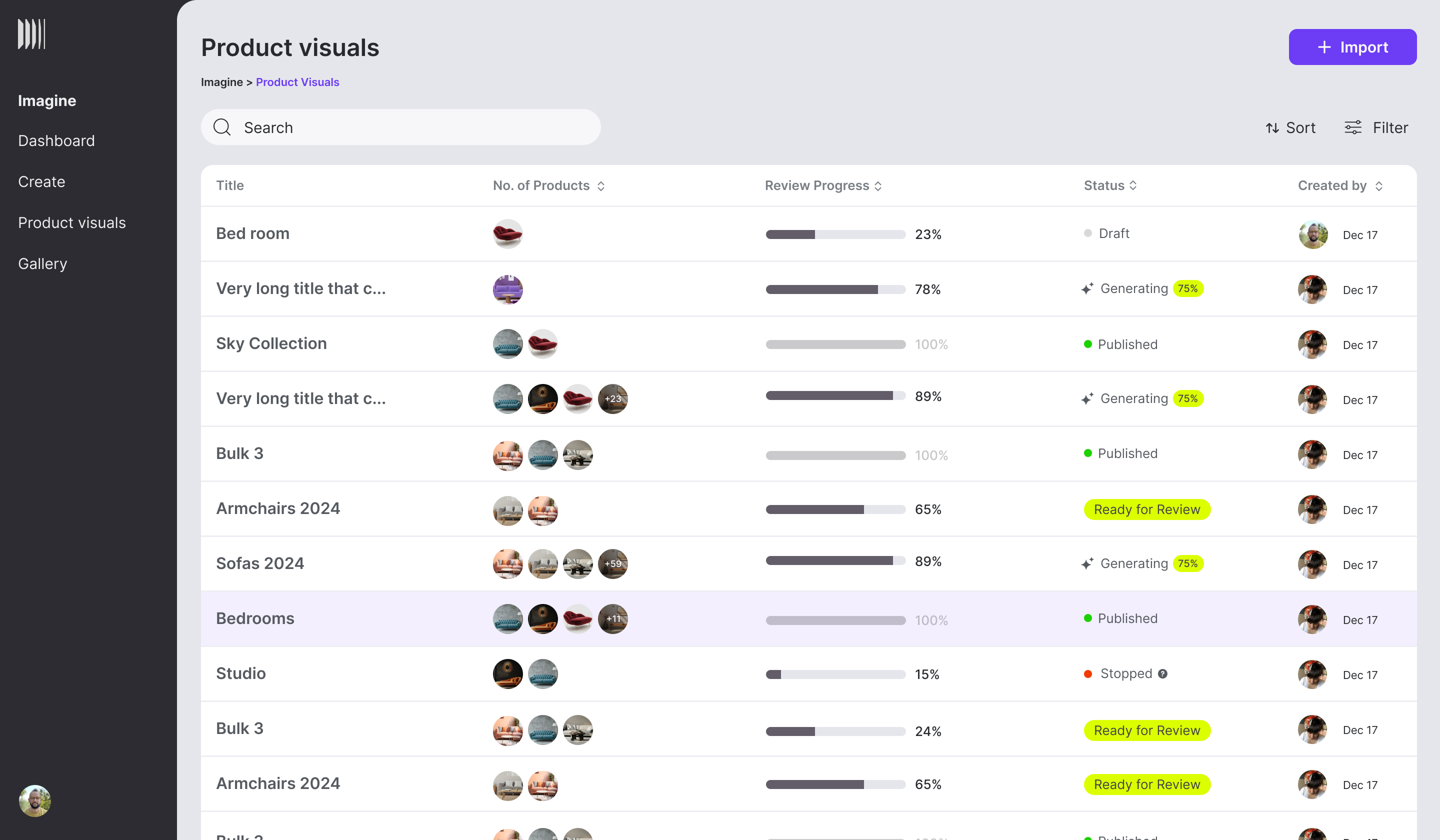Click the Ready for Review badge for Armchairs 2024
Viewport: 1440px width, 840px height.
[x=1146, y=509]
